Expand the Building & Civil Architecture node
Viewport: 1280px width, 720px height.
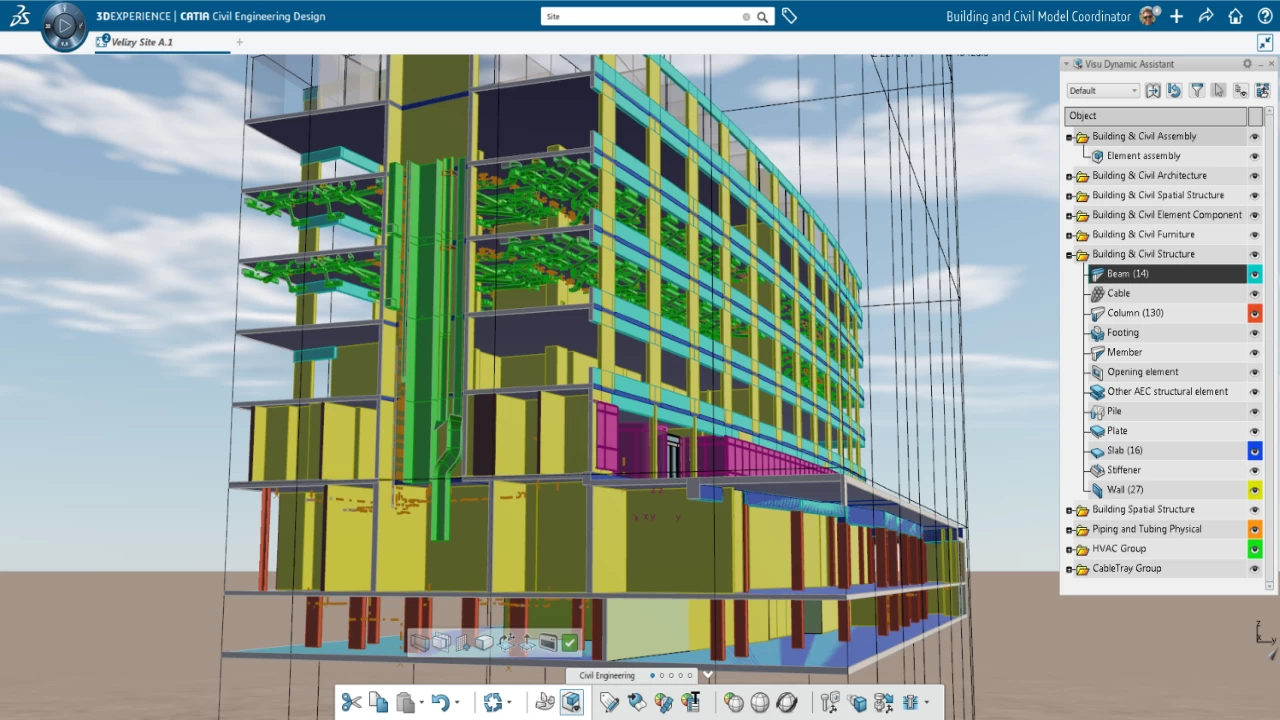pos(1069,175)
